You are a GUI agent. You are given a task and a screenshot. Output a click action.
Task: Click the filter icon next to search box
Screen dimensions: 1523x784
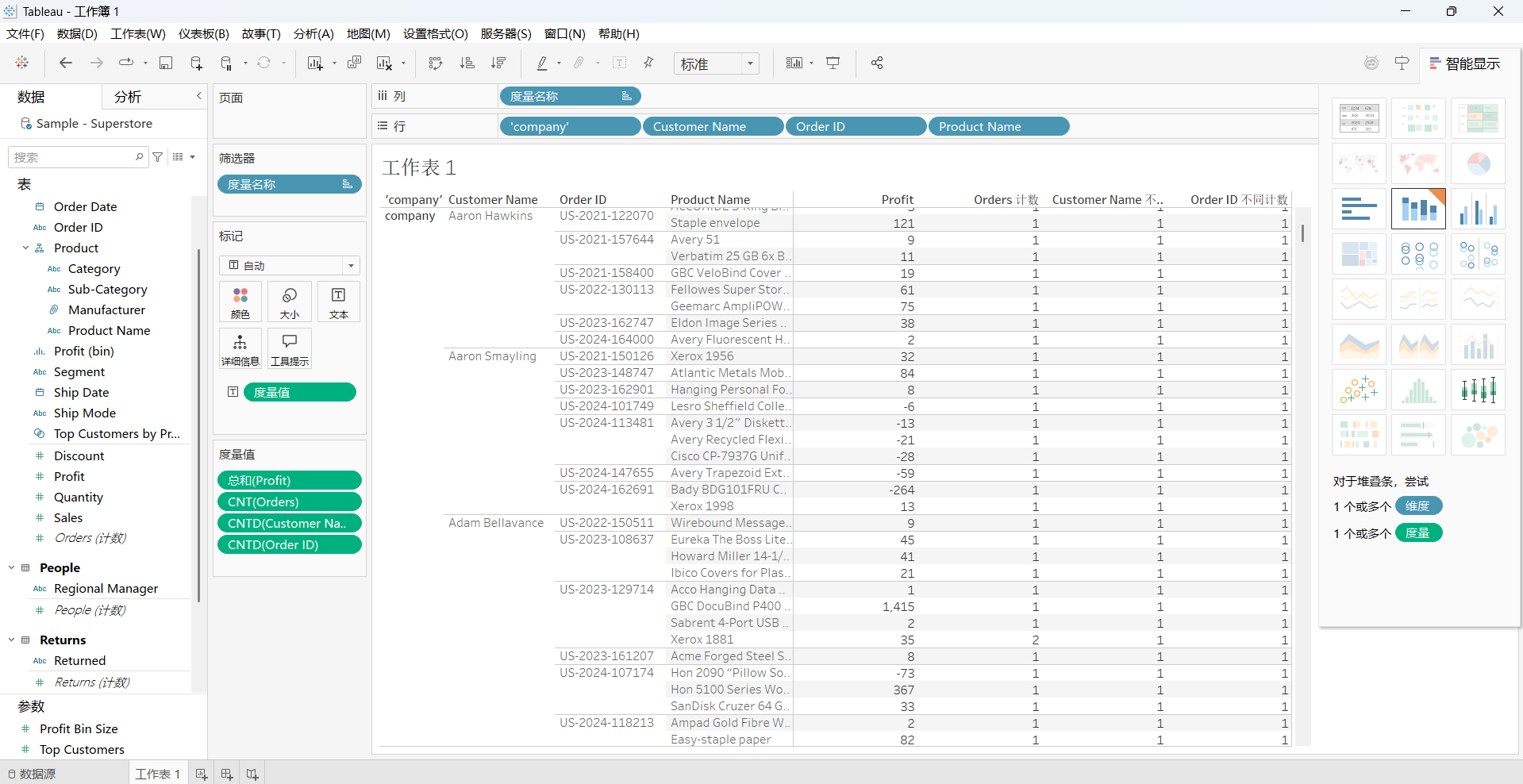pos(158,157)
